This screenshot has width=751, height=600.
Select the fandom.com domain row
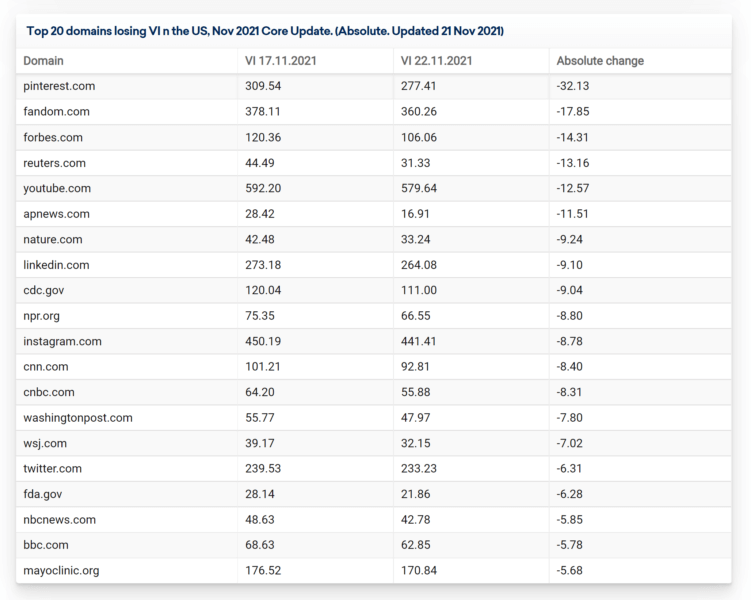(x=56, y=112)
